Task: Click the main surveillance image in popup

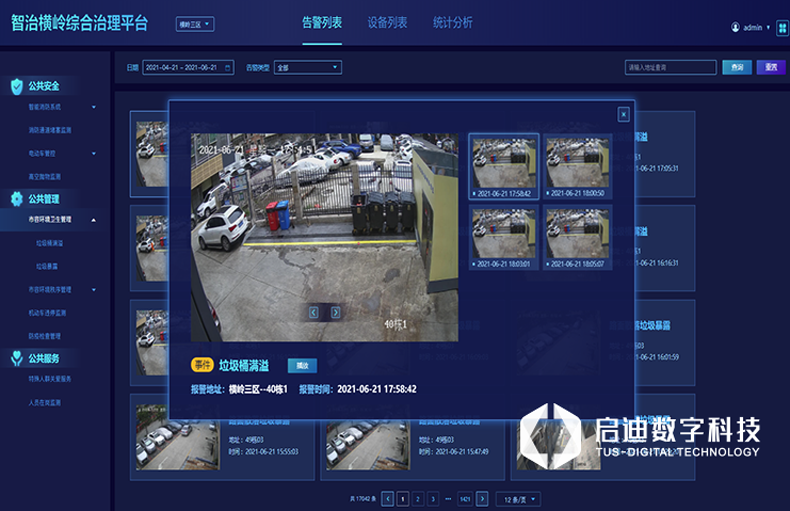Action: 324,237
